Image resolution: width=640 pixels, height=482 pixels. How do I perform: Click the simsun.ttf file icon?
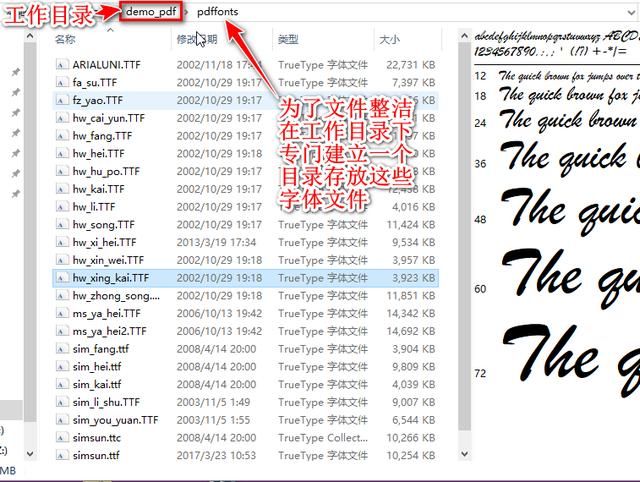62,455
